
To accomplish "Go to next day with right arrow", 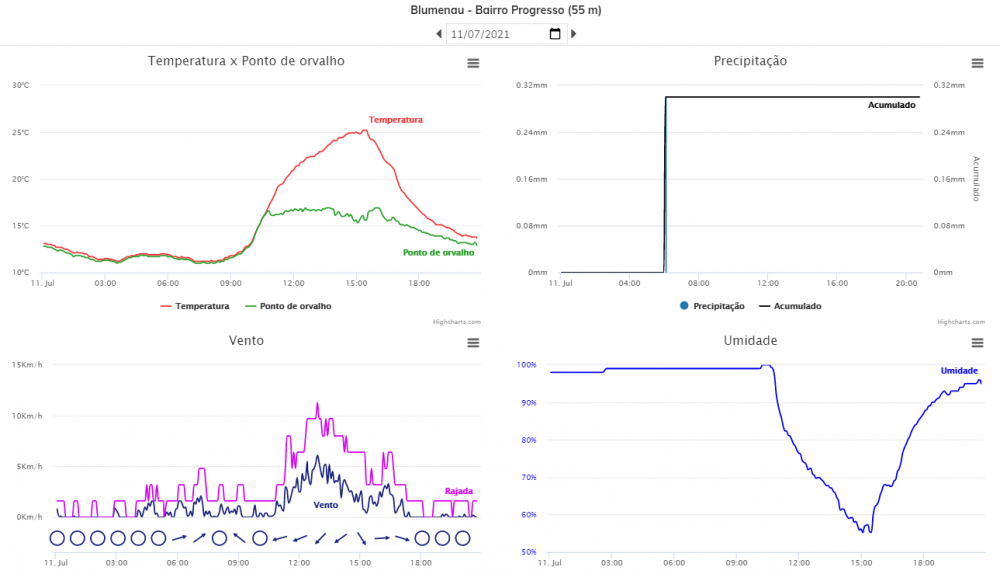I will (x=574, y=34).
